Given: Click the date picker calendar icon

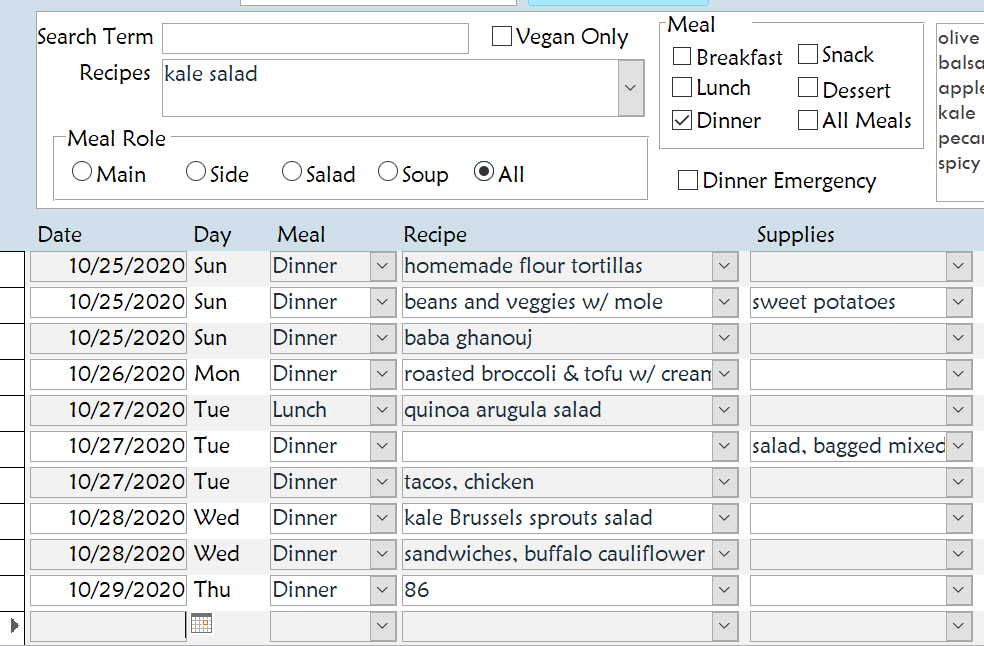Looking at the screenshot, I should [201, 624].
